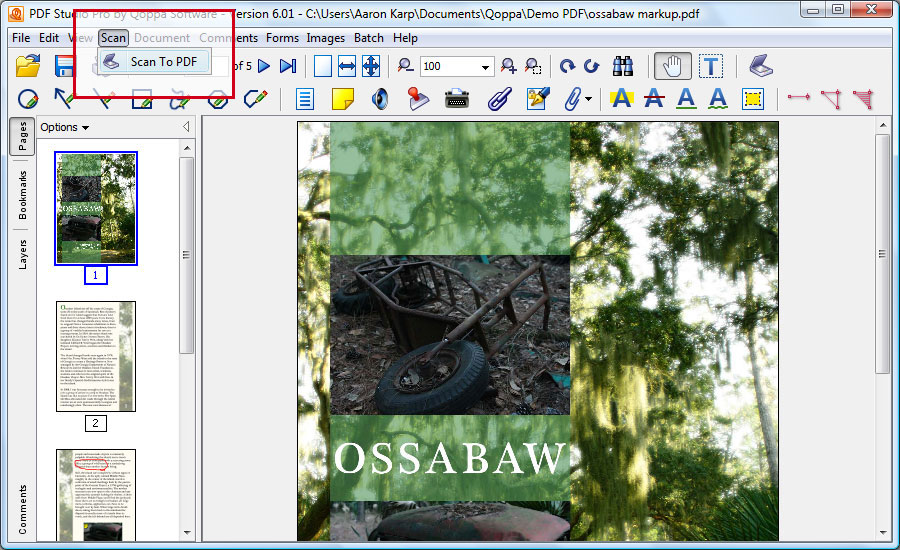The height and width of the screenshot is (550, 900).
Task: Open the zoom level dropdown
Action: click(x=485, y=67)
